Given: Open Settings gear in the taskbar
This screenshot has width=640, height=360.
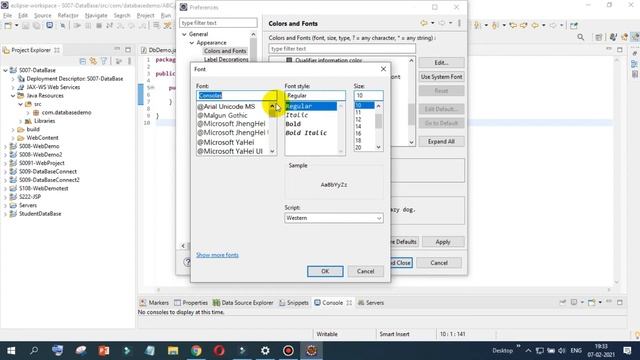Looking at the screenshot, I should (x=265, y=351).
